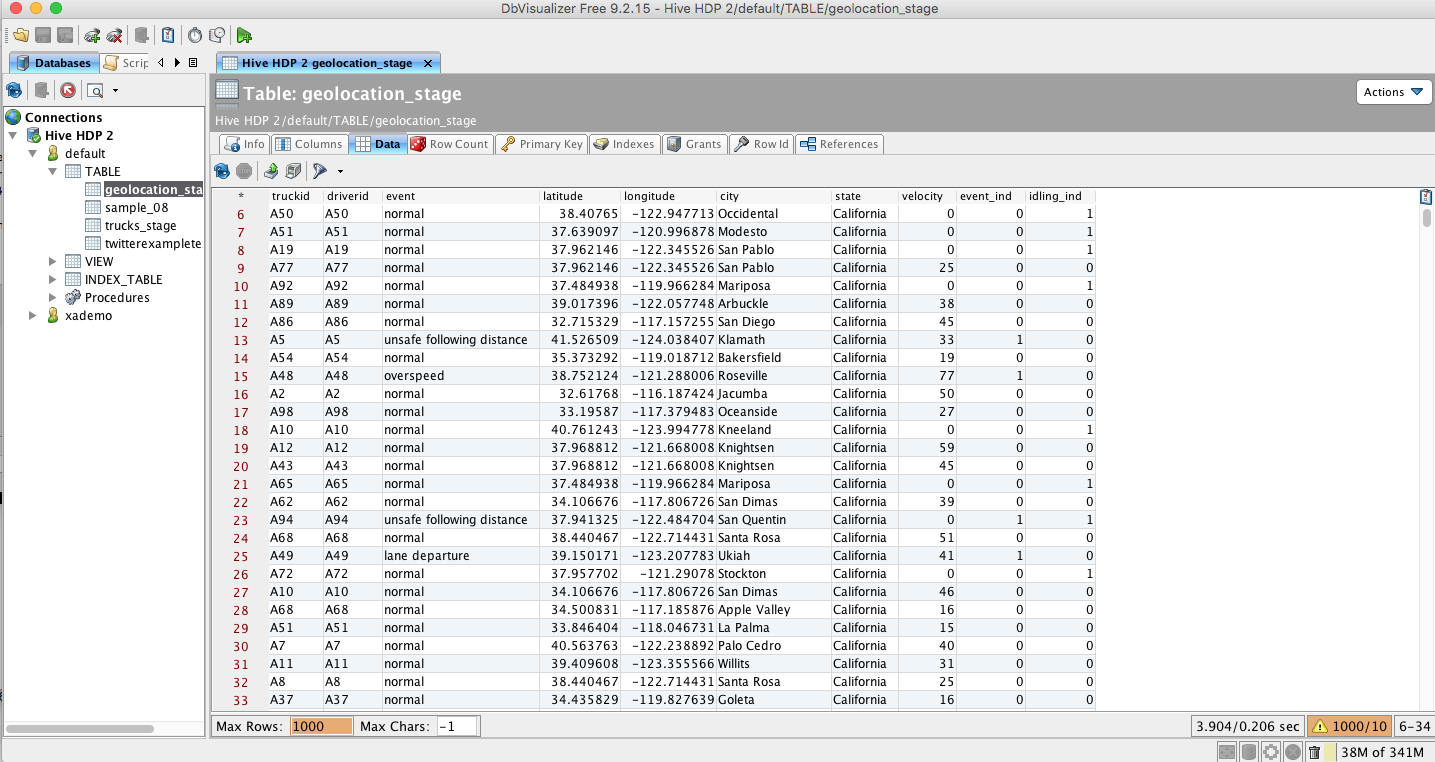The height and width of the screenshot is (762, 1435).
Task: Open the SQL Commander clipboard icon
Action: [x=167, y=34]
